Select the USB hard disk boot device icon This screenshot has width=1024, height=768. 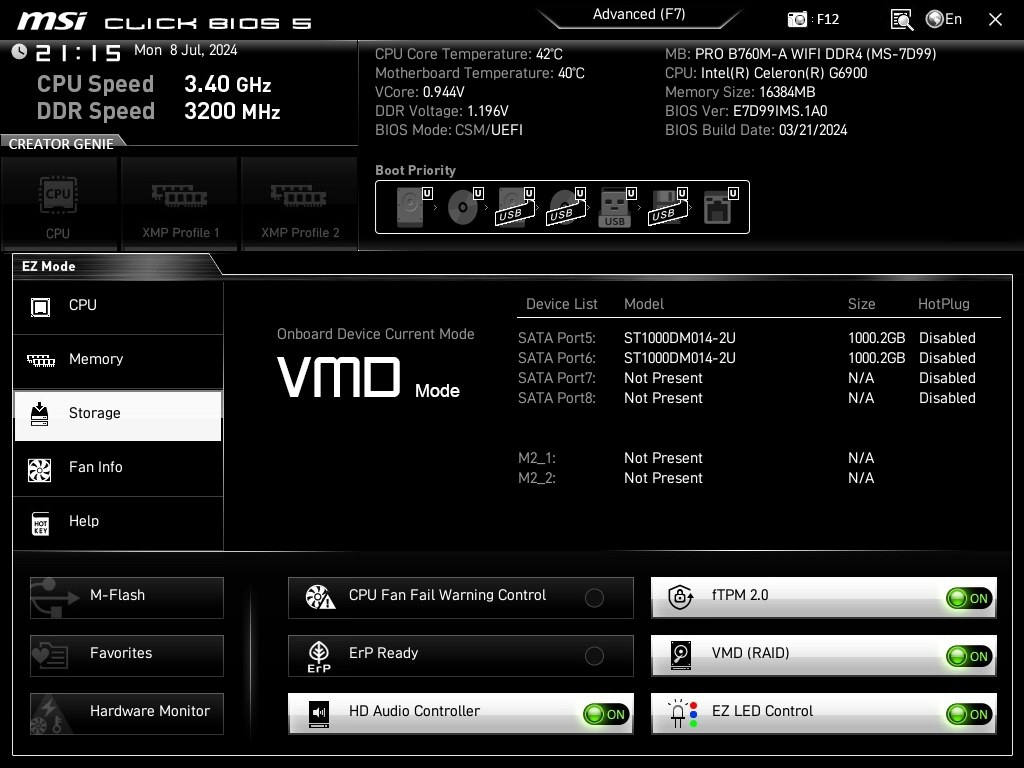click(516, 207)
